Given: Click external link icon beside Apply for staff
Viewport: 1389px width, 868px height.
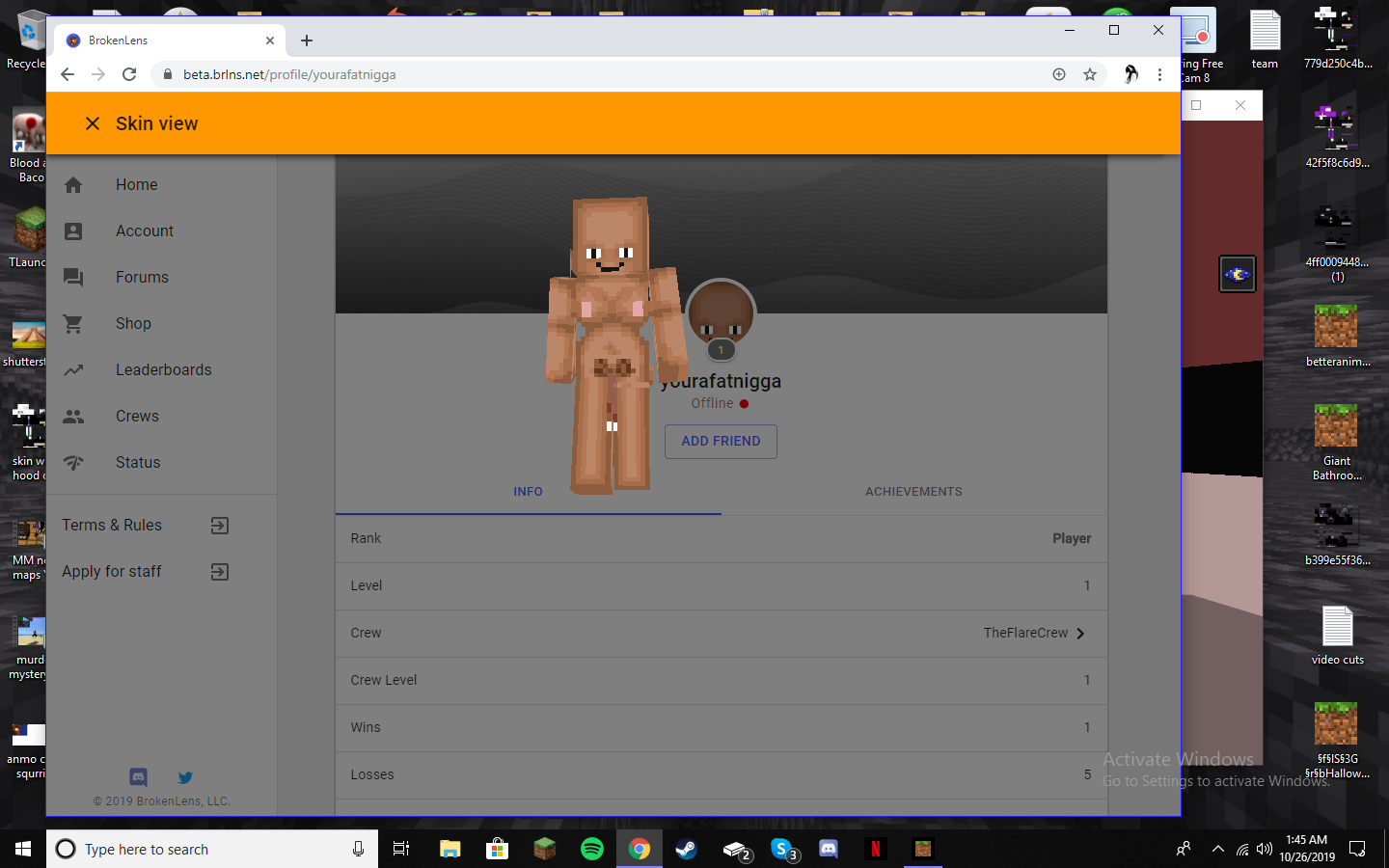Looking at the screenshot, I should coord(220,572).
